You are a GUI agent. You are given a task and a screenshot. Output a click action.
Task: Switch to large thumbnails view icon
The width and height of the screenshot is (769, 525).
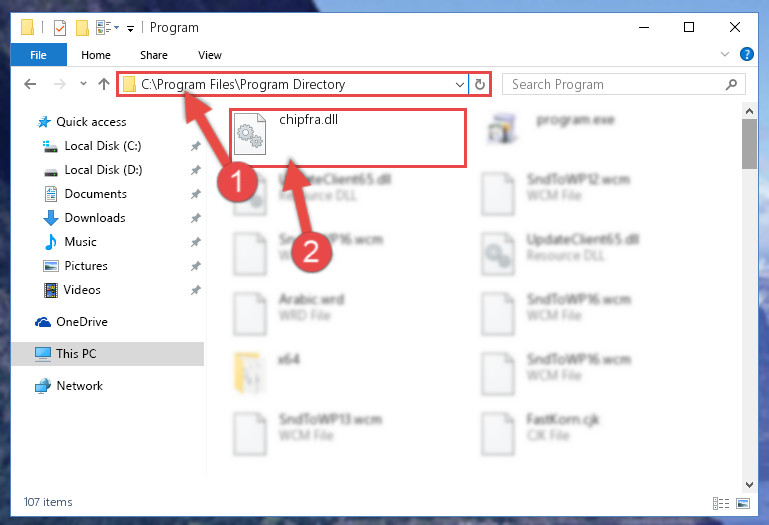click(743, 503)
